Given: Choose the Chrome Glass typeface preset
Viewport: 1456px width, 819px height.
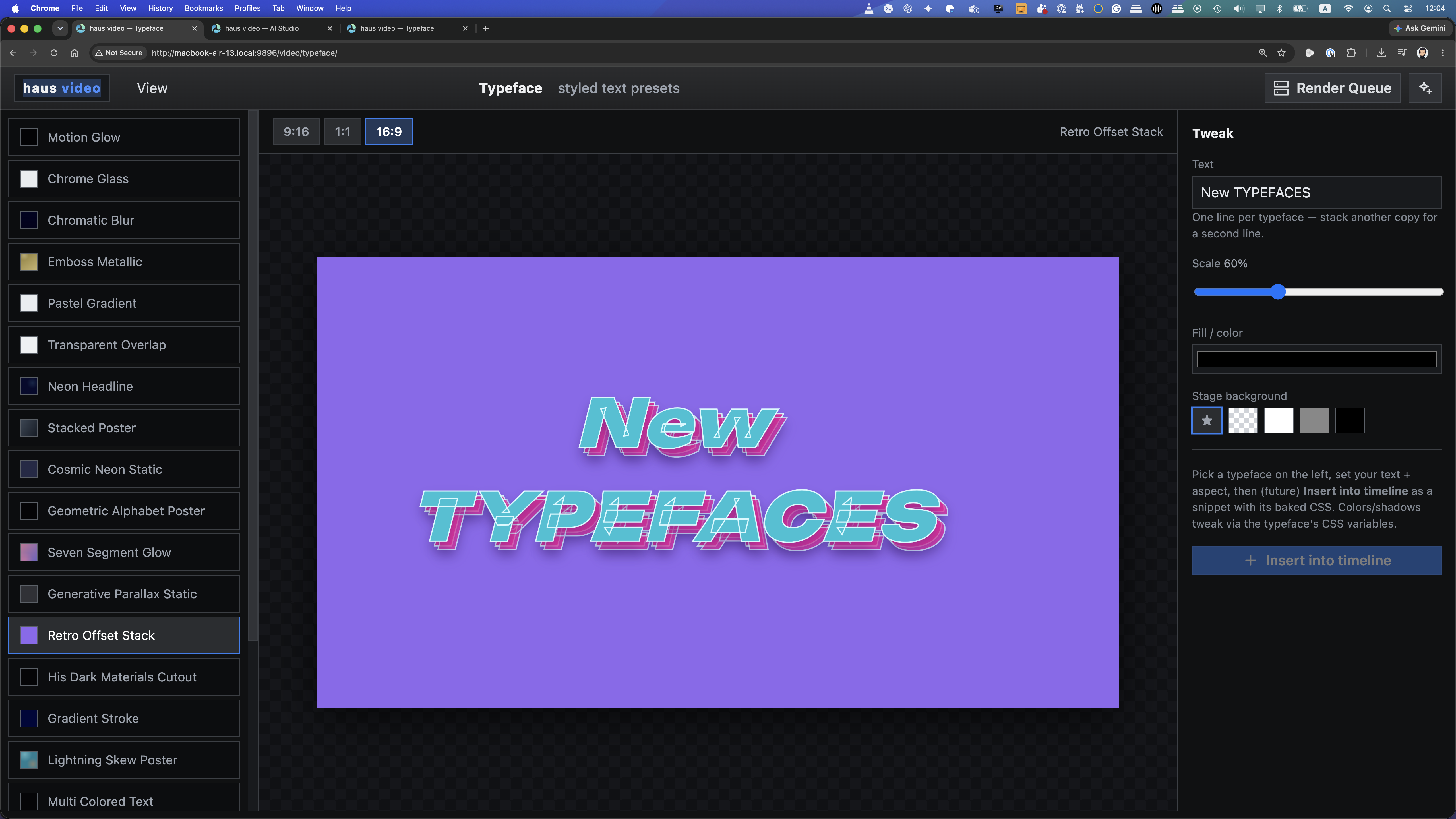Looking at the screenshot, I should pos(124,179).
